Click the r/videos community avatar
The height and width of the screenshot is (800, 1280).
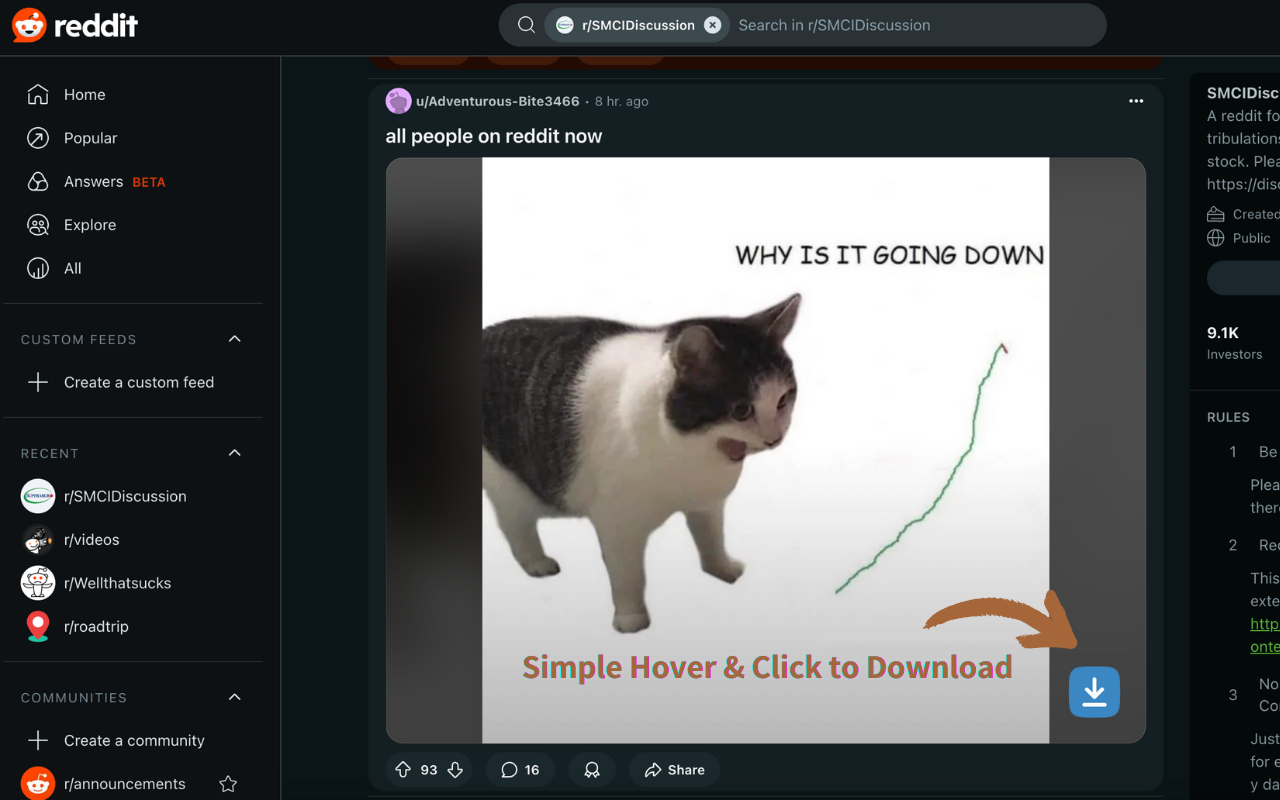coord(38,539)
